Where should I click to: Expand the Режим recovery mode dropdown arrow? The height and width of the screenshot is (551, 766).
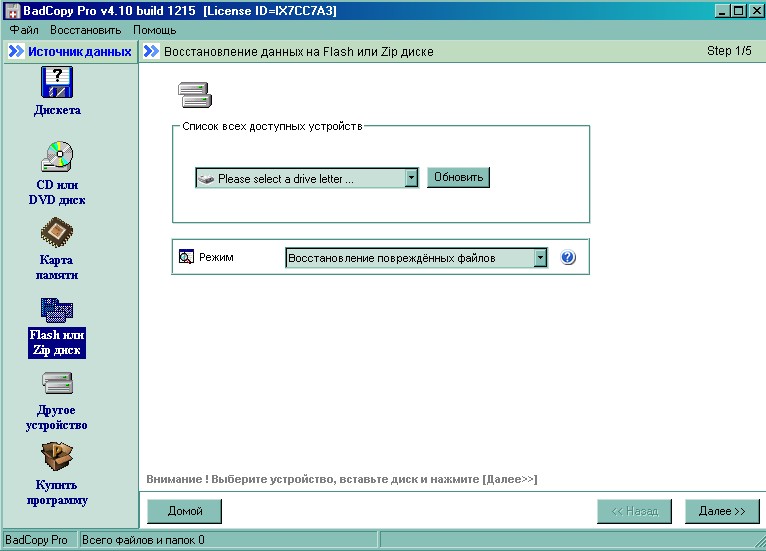point(540,257)
